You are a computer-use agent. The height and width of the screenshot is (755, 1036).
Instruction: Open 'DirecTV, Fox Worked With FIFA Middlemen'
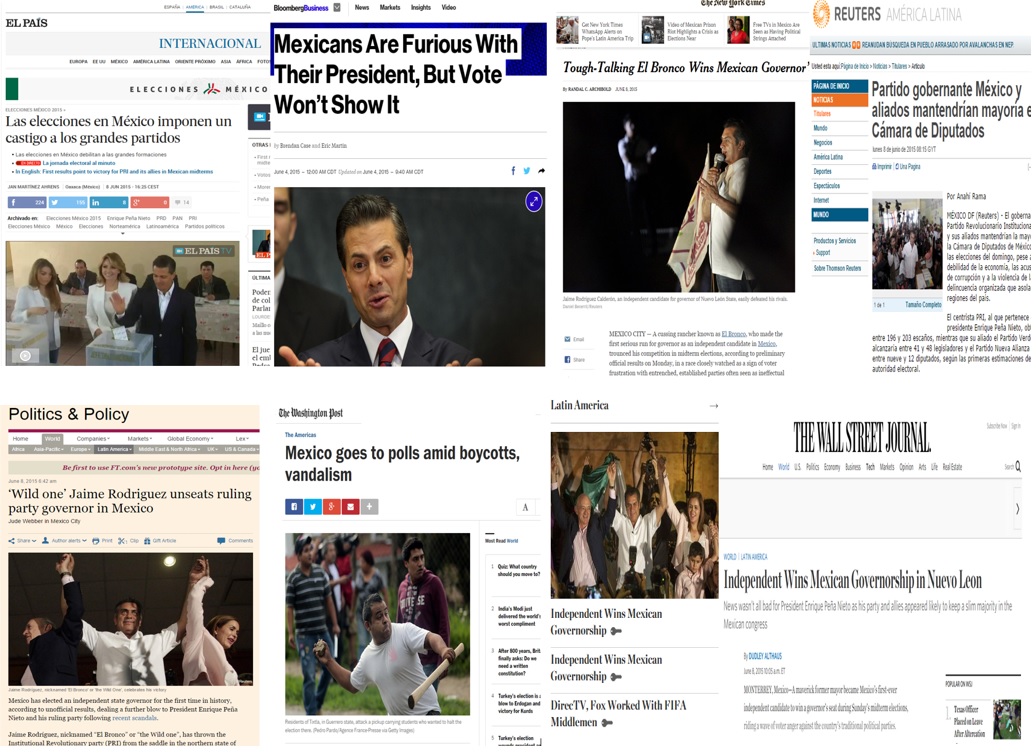point(618,713)
